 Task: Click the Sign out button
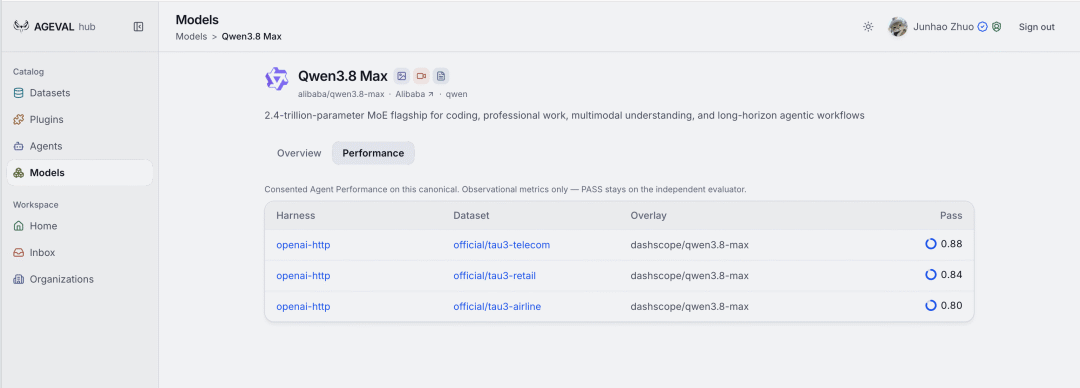point(1037,27)
